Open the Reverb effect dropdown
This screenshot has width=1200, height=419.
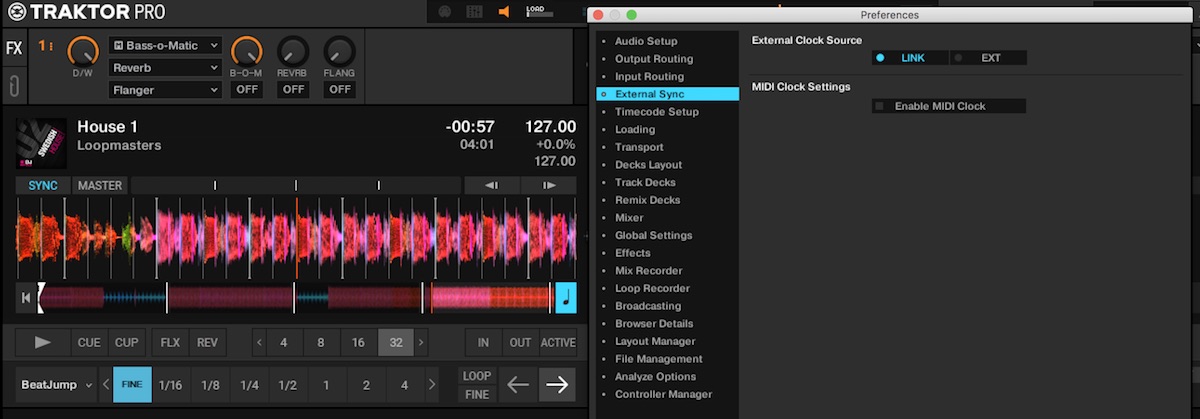tap(165, 68)
